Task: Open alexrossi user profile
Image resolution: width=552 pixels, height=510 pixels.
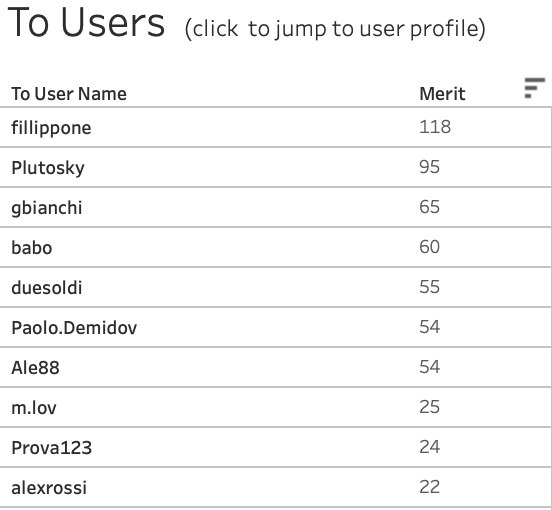Action: tap(49, 488)
